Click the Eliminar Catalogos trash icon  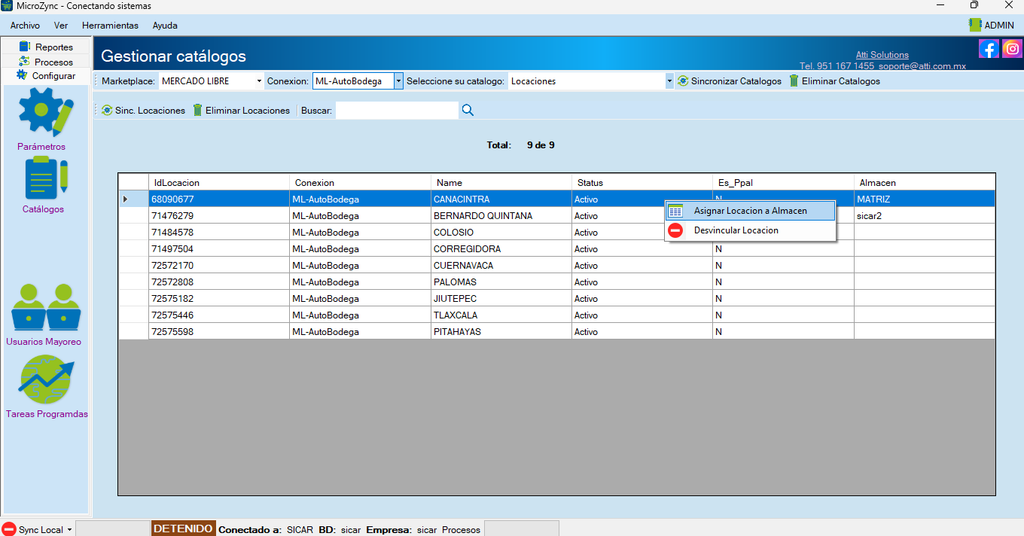pyautogui.click(x=793, y=81)
